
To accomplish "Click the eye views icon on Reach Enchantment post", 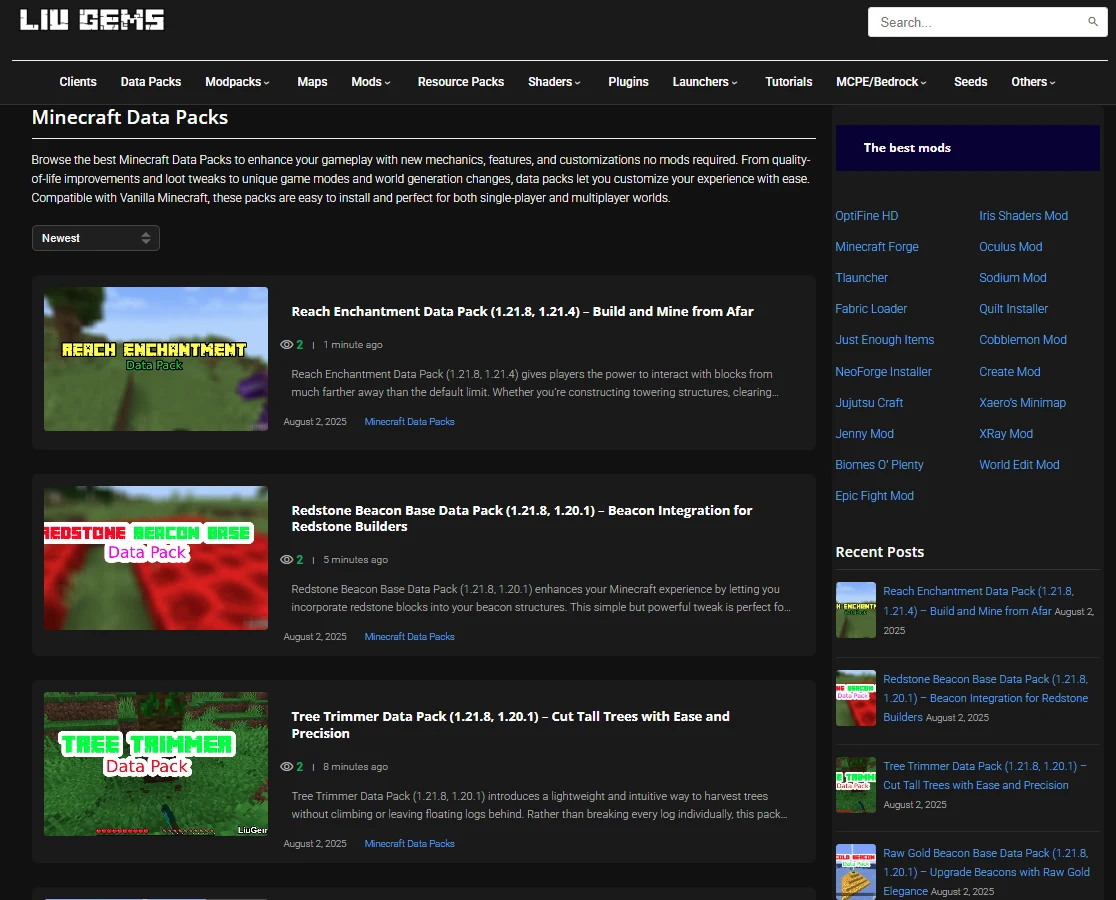I will (x=287, y=344).
